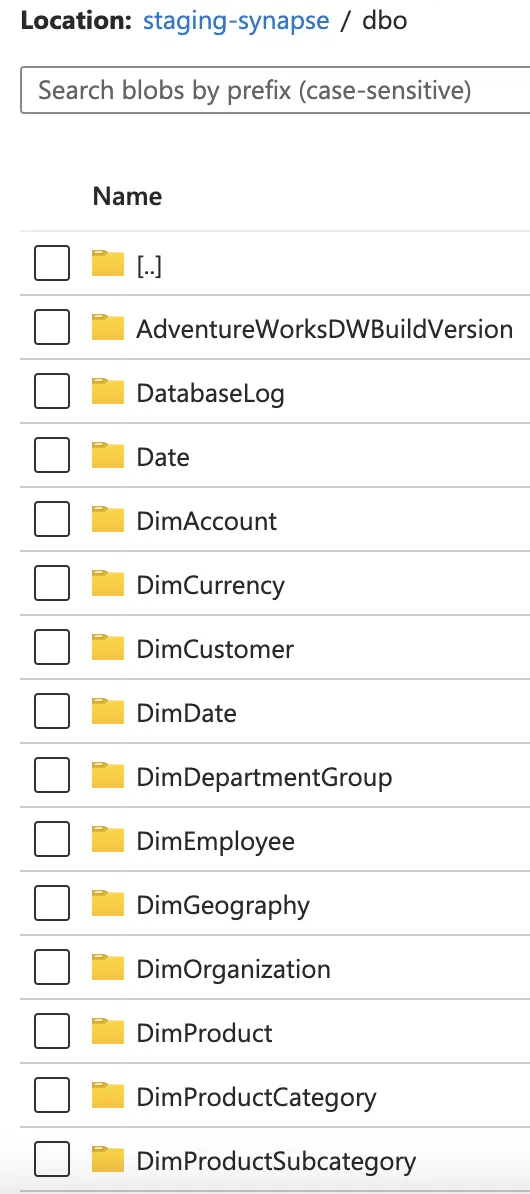This screenshot has width=530, height=1194.
Task: Click the folder icon beside DimEmployee
Action: [x=107, y=839]
